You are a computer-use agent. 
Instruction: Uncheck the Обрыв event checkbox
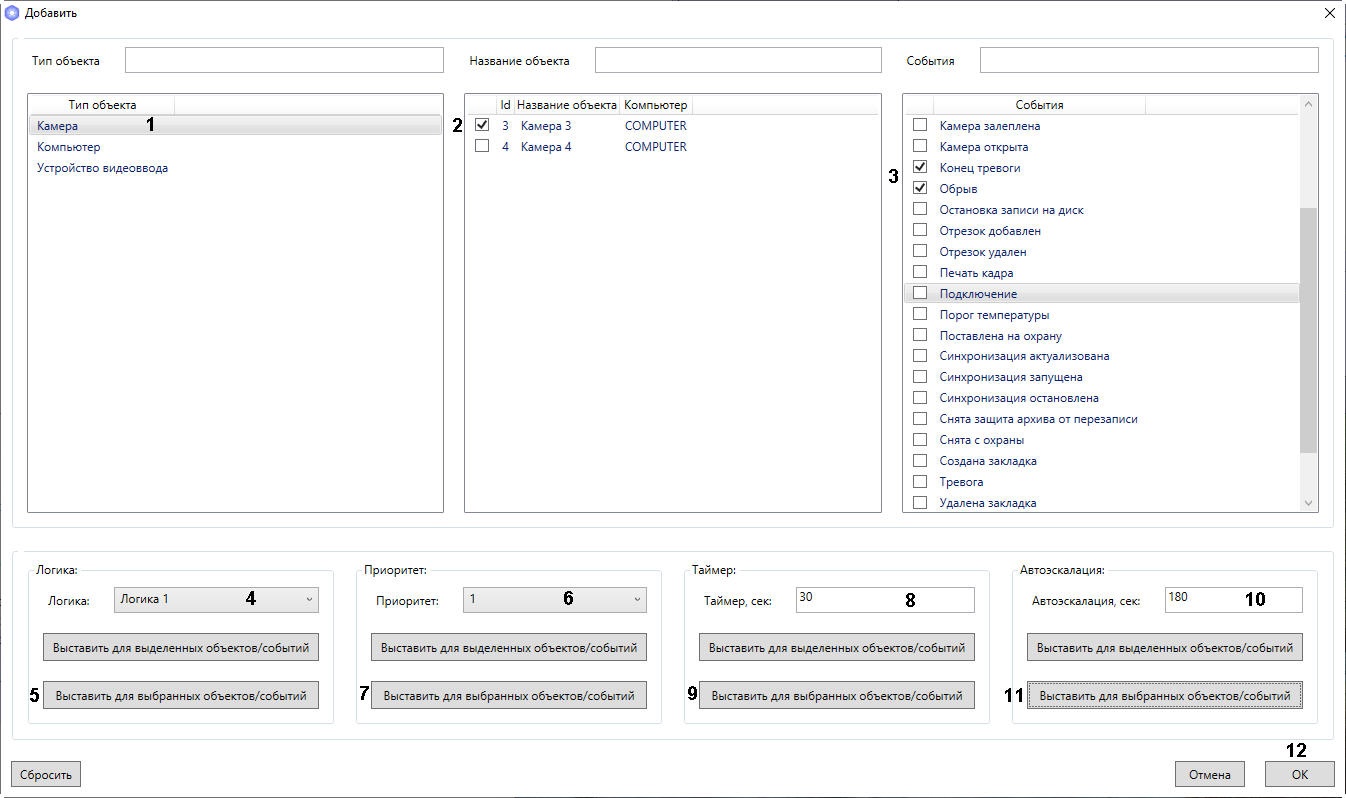920,188
